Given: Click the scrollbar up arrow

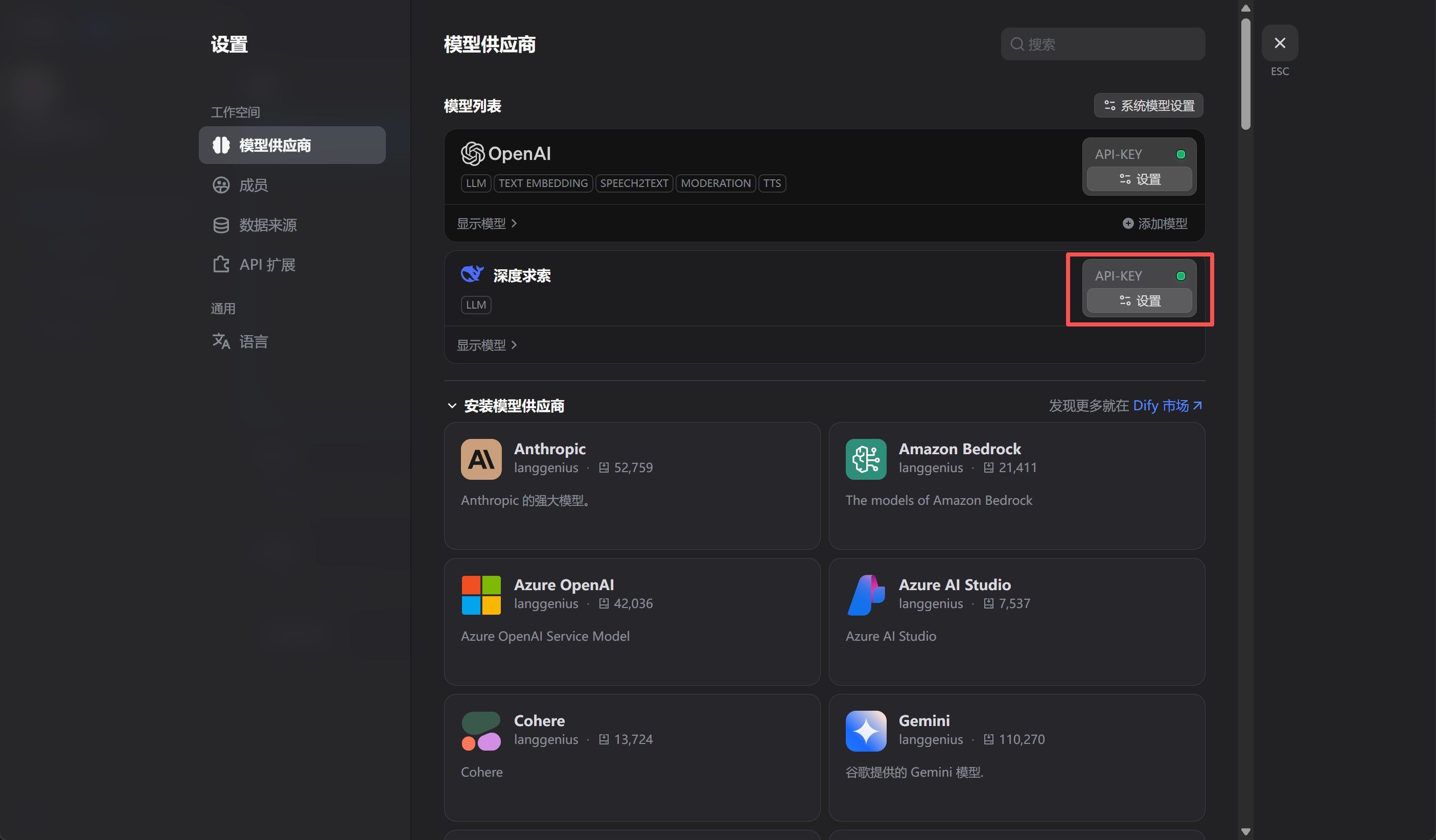Looking at the screenshot, I should 1245,8.
